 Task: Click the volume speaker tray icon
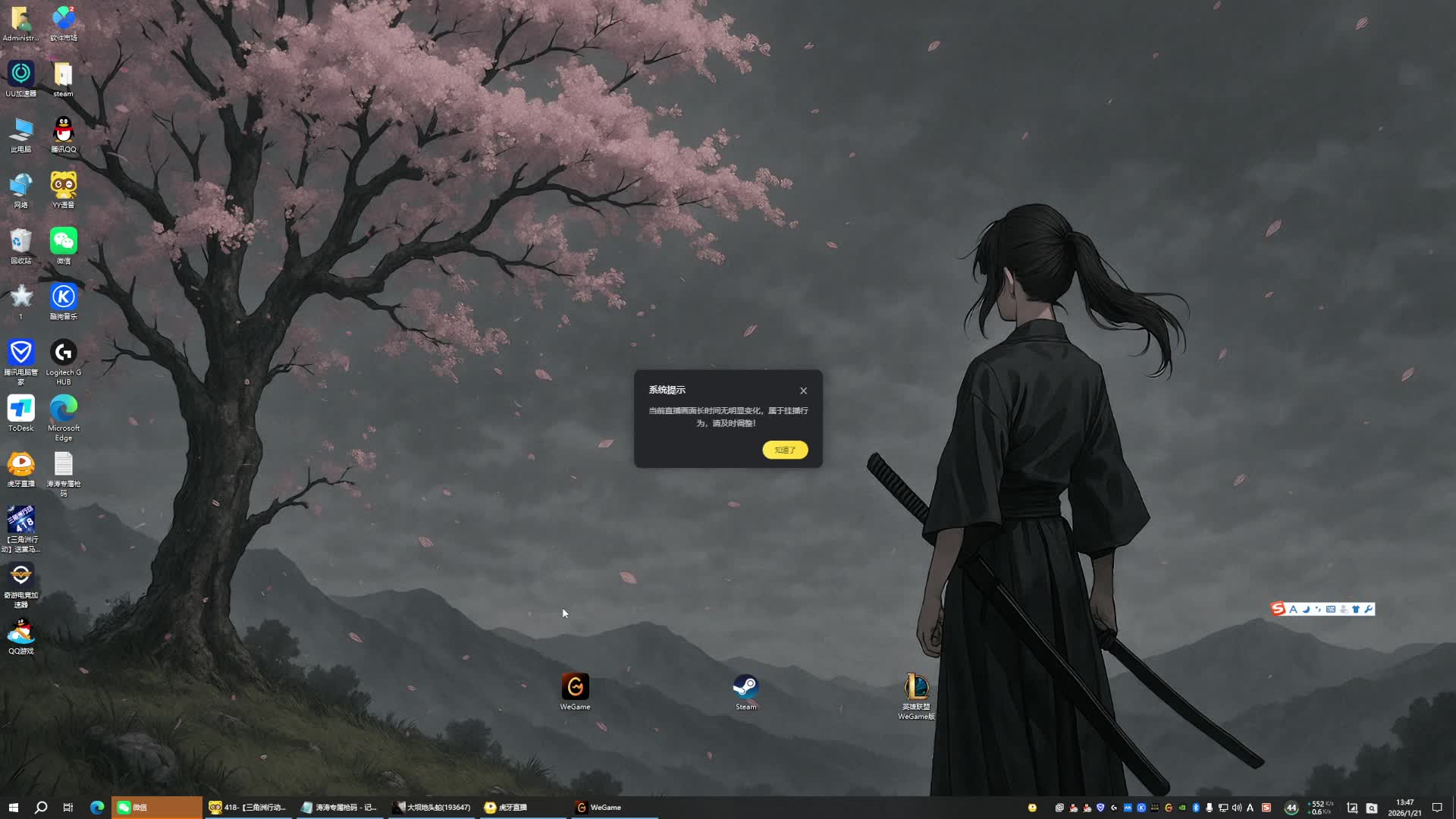point(1237,808)
